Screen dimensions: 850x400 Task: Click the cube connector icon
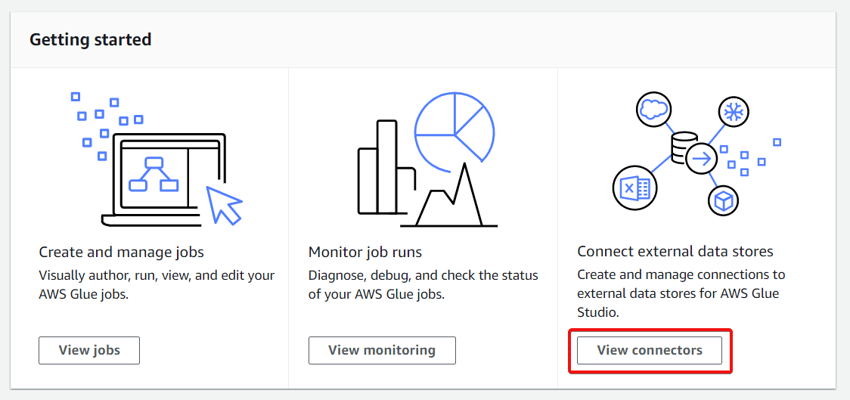click(722, 200)
